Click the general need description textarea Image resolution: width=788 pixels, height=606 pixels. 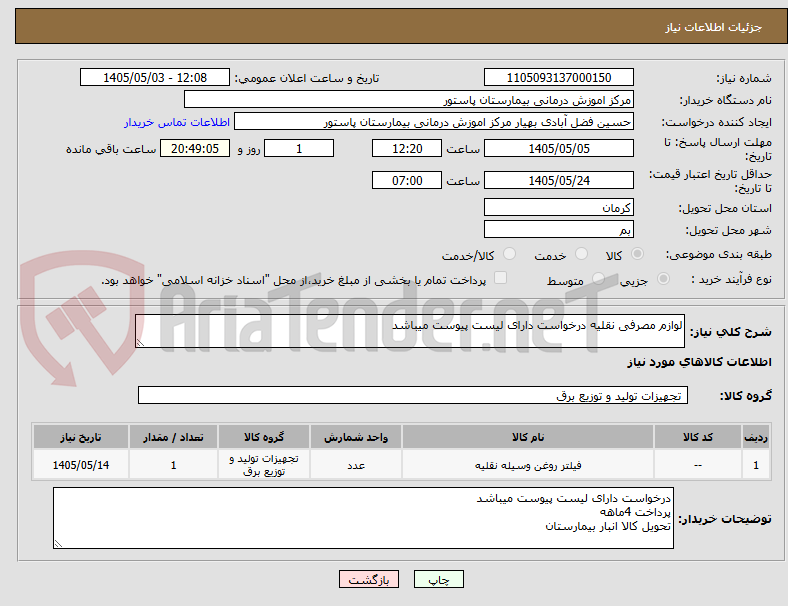[410, 331]
